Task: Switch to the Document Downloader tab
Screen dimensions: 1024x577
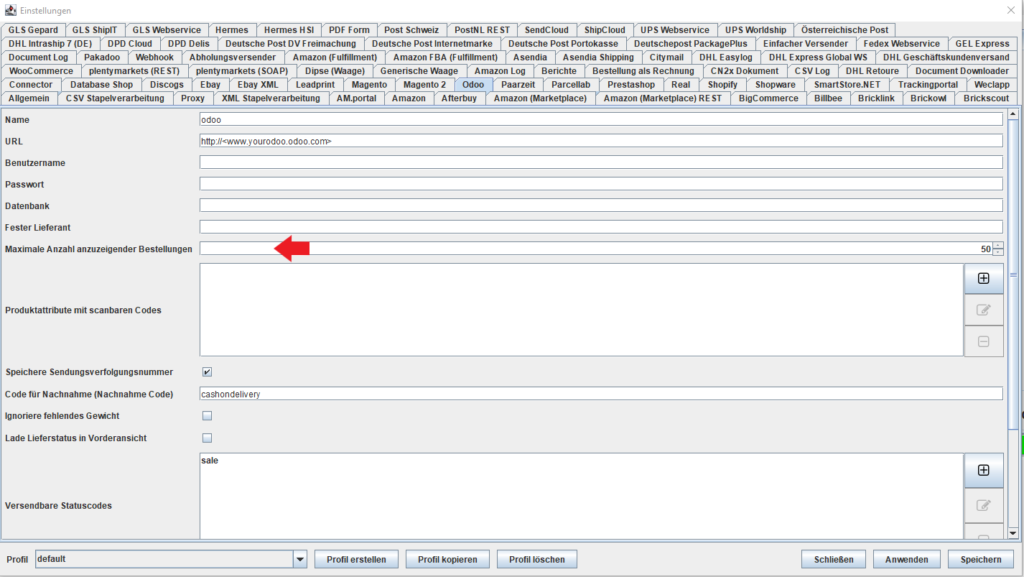Action: click(961, 71)
